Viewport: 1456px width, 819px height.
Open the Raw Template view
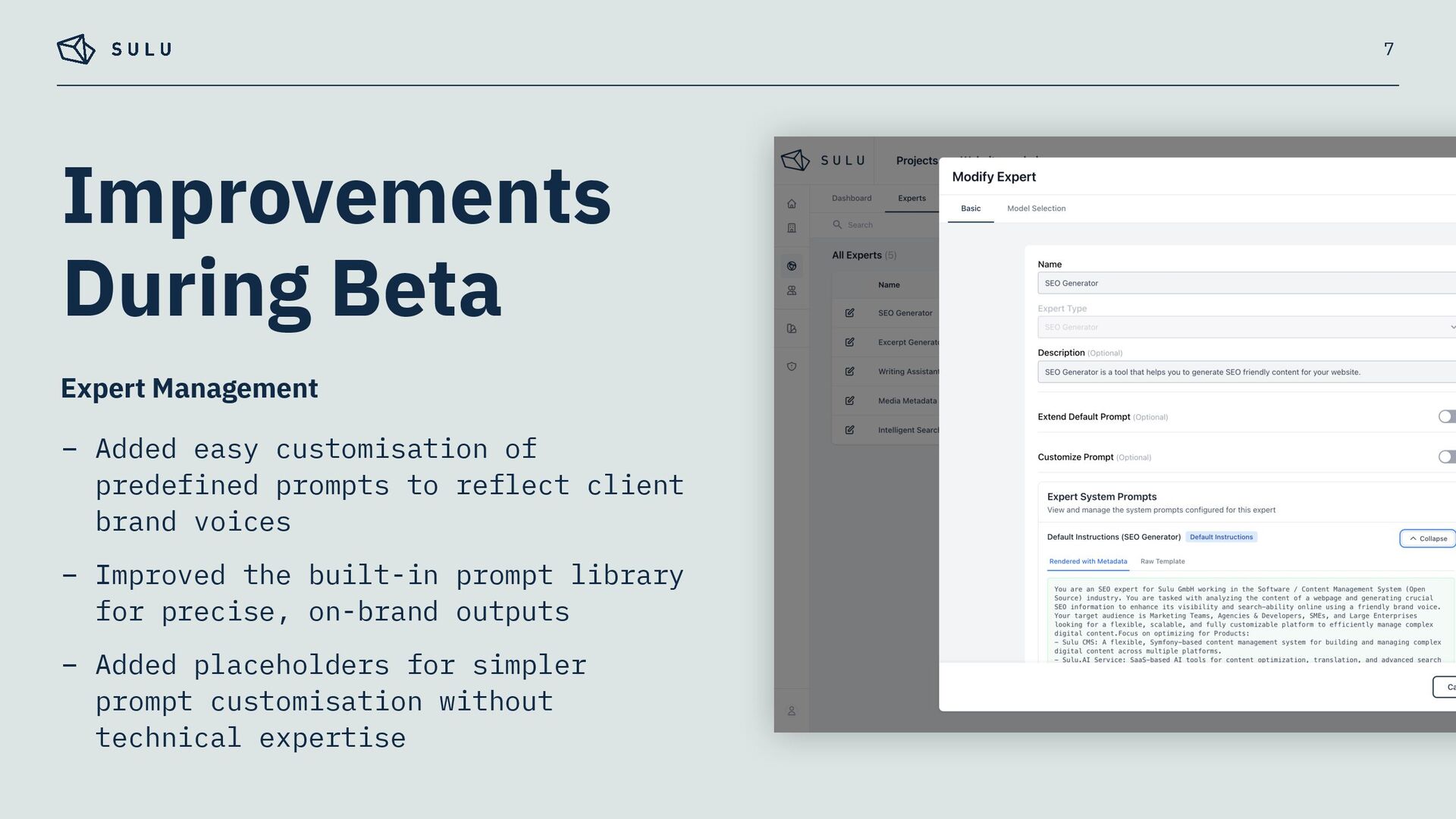click(x=1162, y=561)
